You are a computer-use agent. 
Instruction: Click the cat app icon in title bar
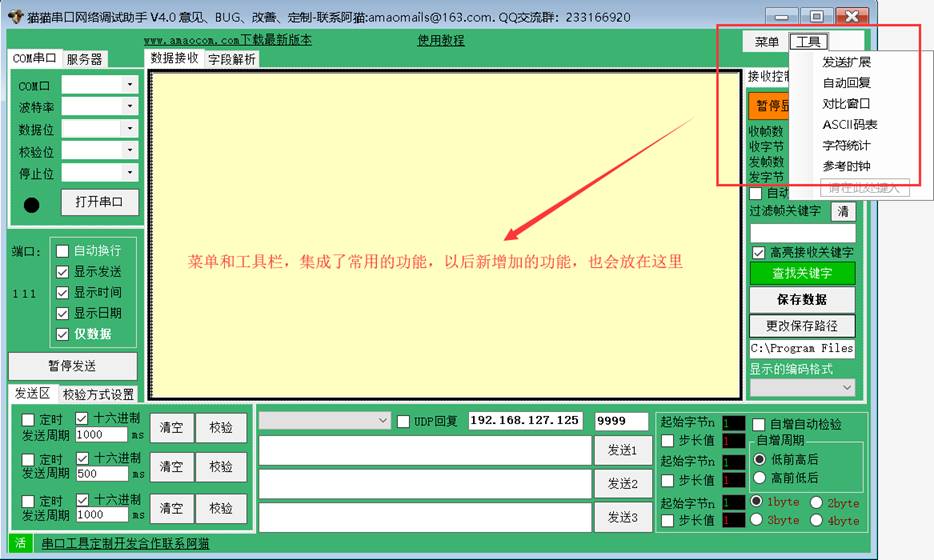point(17,16)
